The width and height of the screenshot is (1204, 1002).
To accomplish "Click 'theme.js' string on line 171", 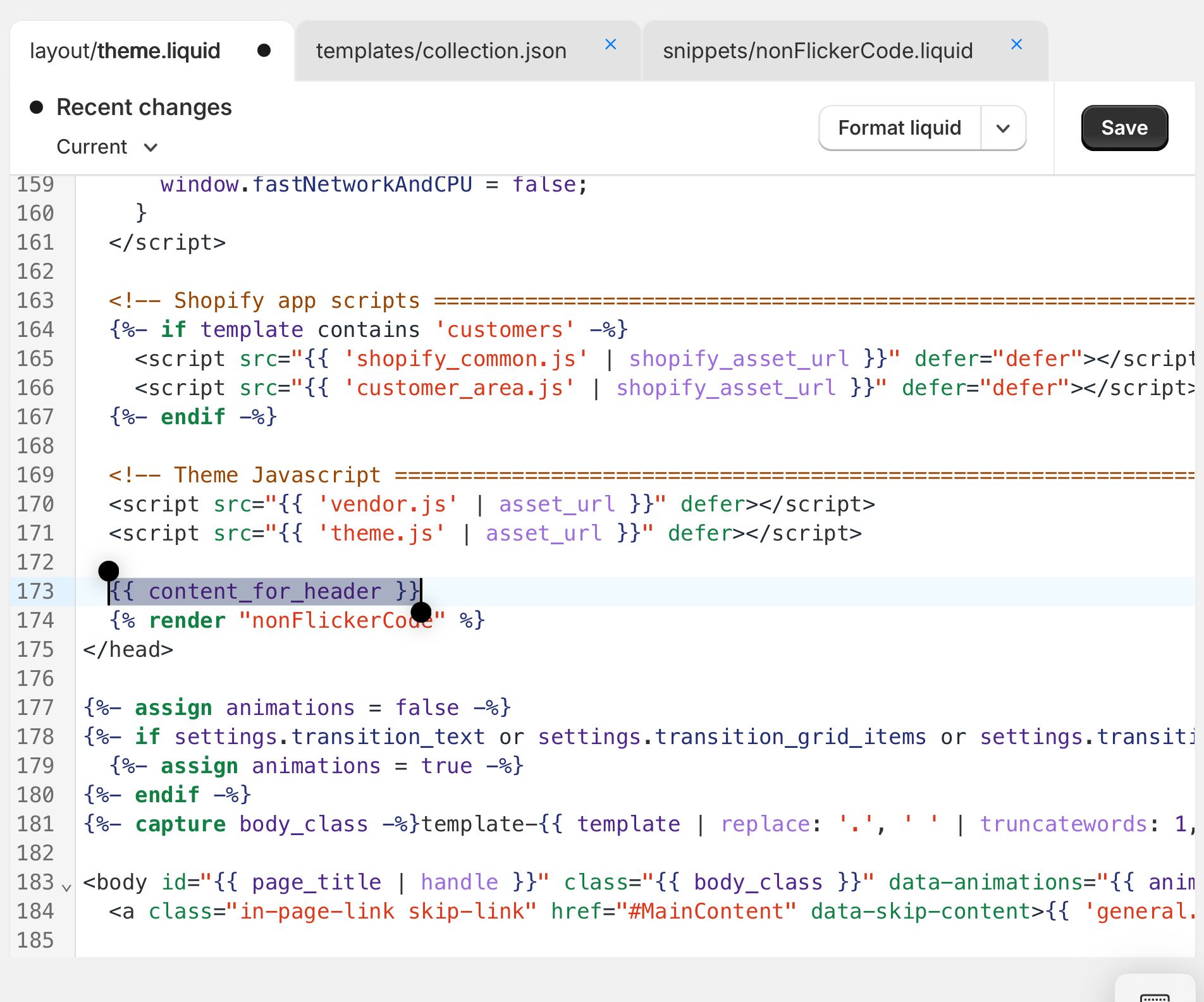I will (x=381, y=533).
